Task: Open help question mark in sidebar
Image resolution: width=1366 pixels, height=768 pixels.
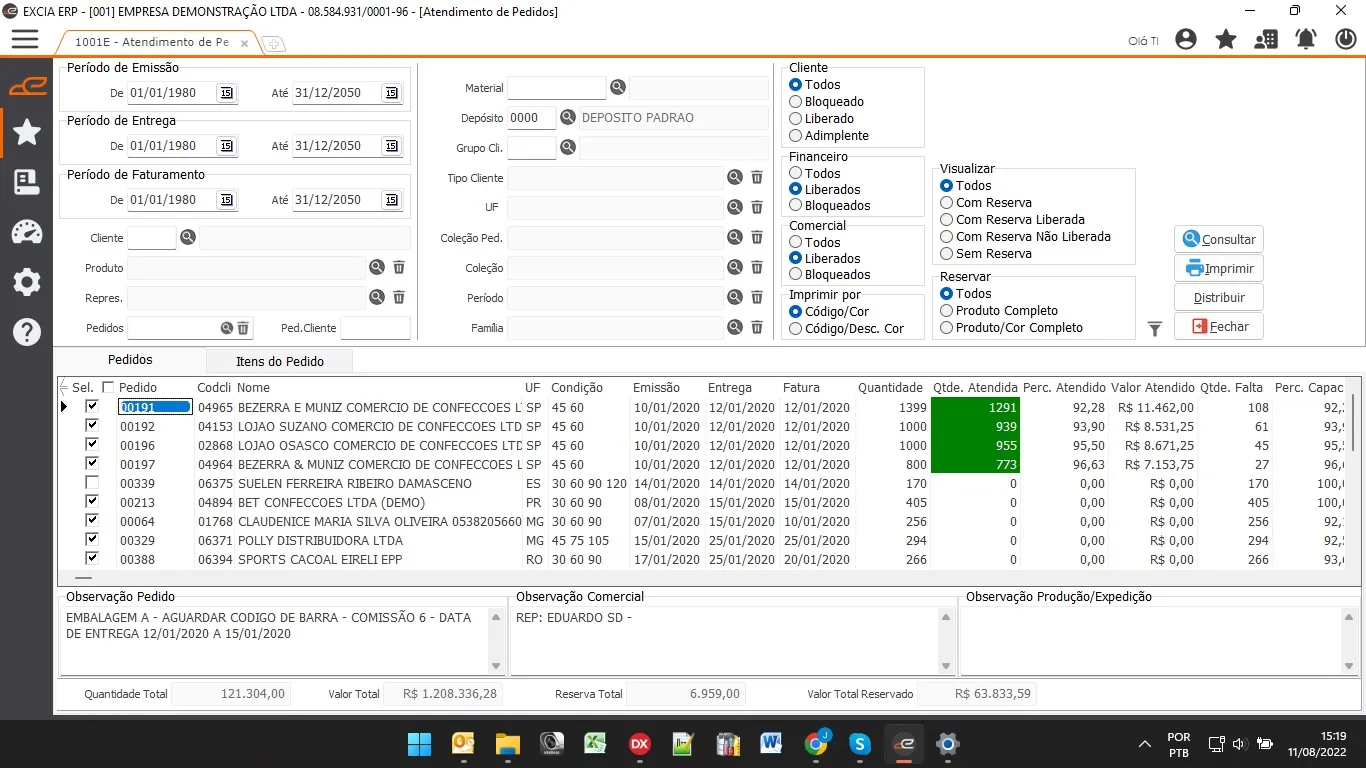Action: (27, 332)
